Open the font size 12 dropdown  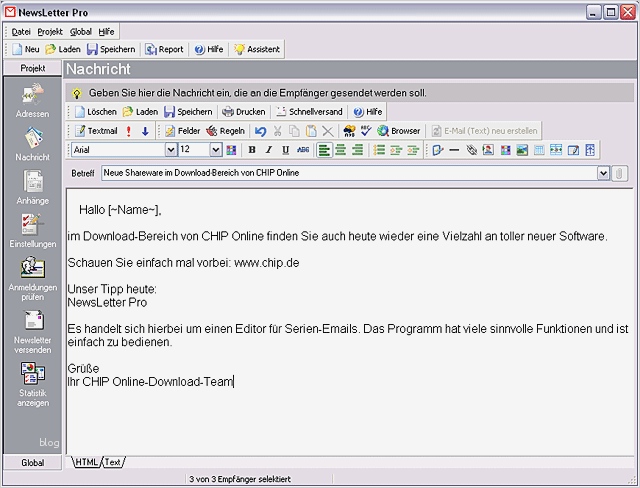(216, 150)
